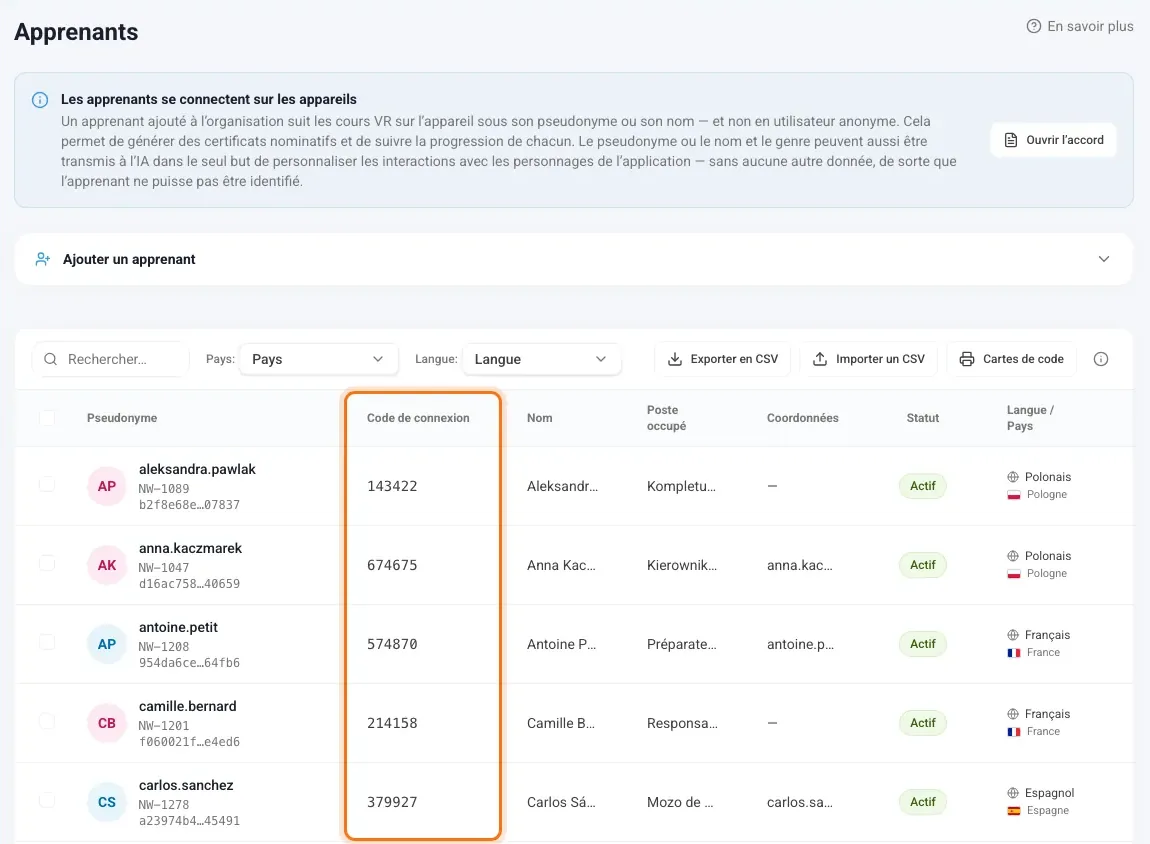Tick the checkbox for antoine.petit
Screen dimensions: 1150x844
click(x=47, y=642)
